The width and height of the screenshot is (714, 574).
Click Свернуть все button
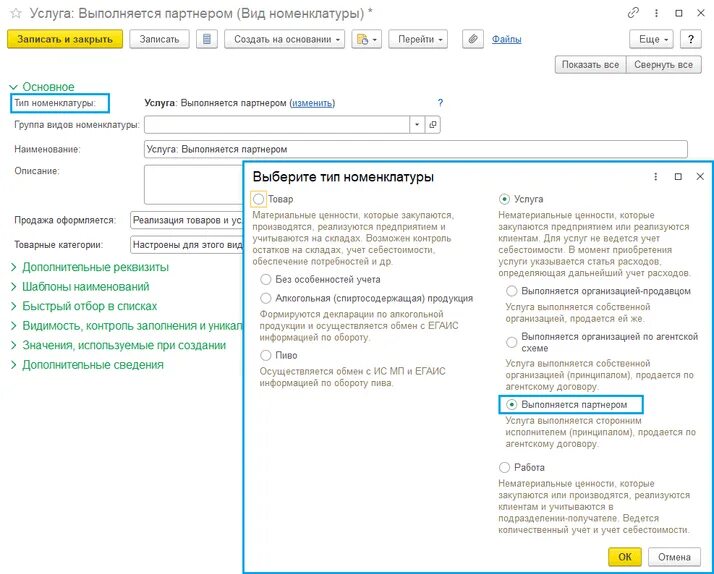pos(664,65)
